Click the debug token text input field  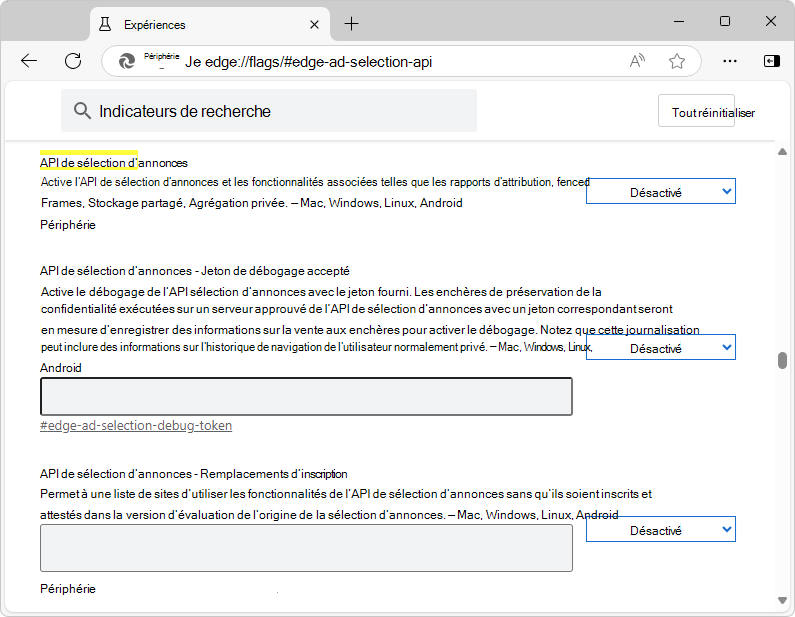click(x=306, y=396)
